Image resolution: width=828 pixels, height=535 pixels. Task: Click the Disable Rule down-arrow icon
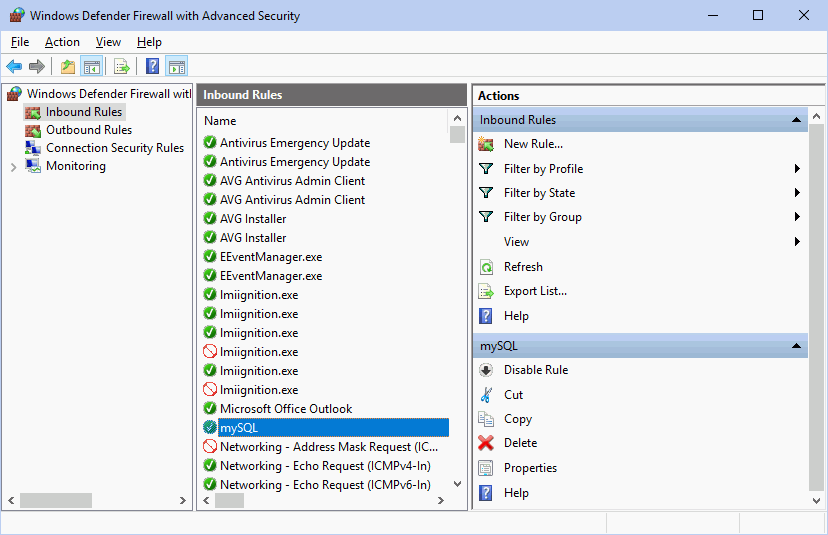point(486,370)
